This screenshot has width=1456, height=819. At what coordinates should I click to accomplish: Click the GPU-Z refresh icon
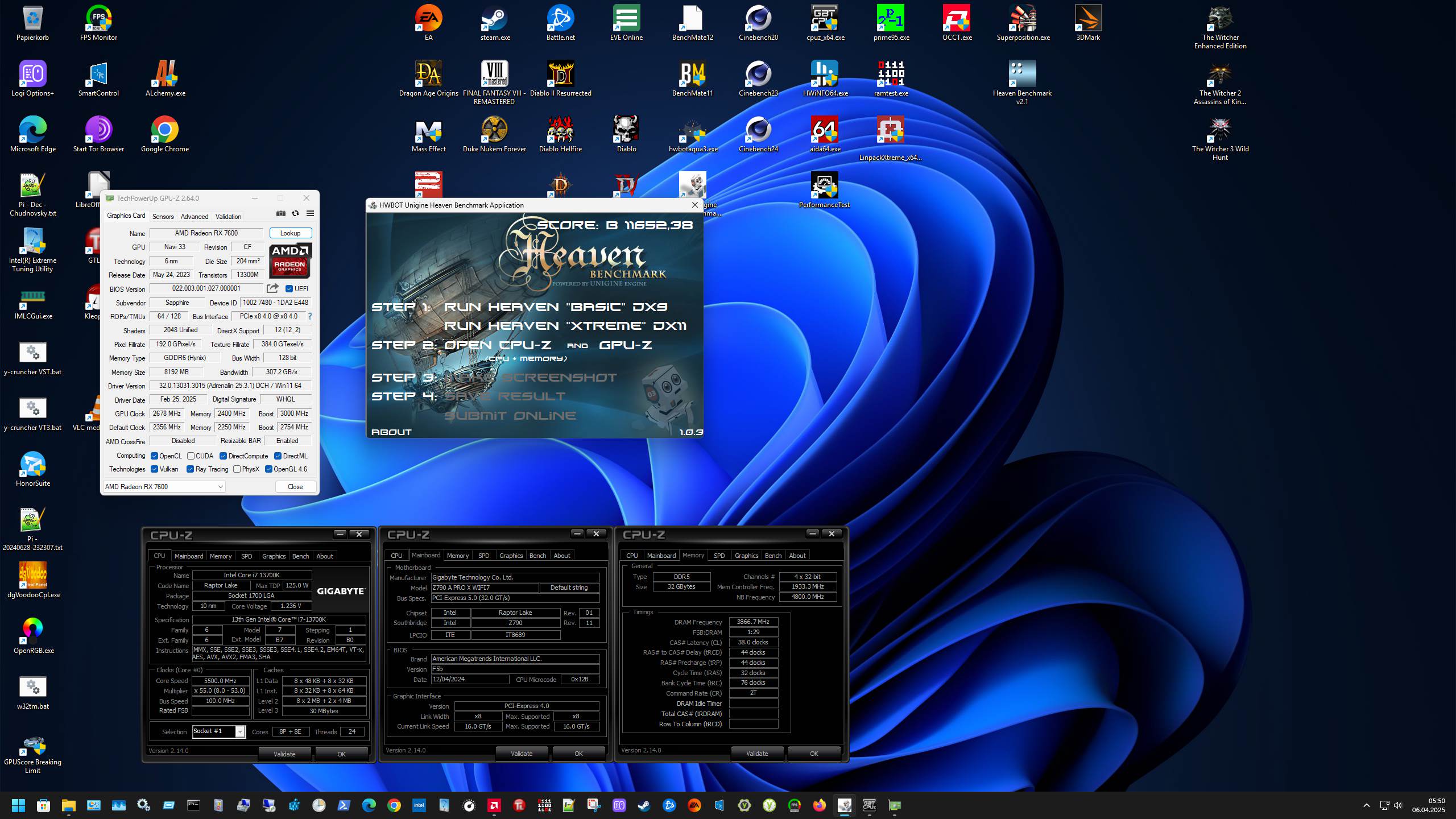pos(295,213)
